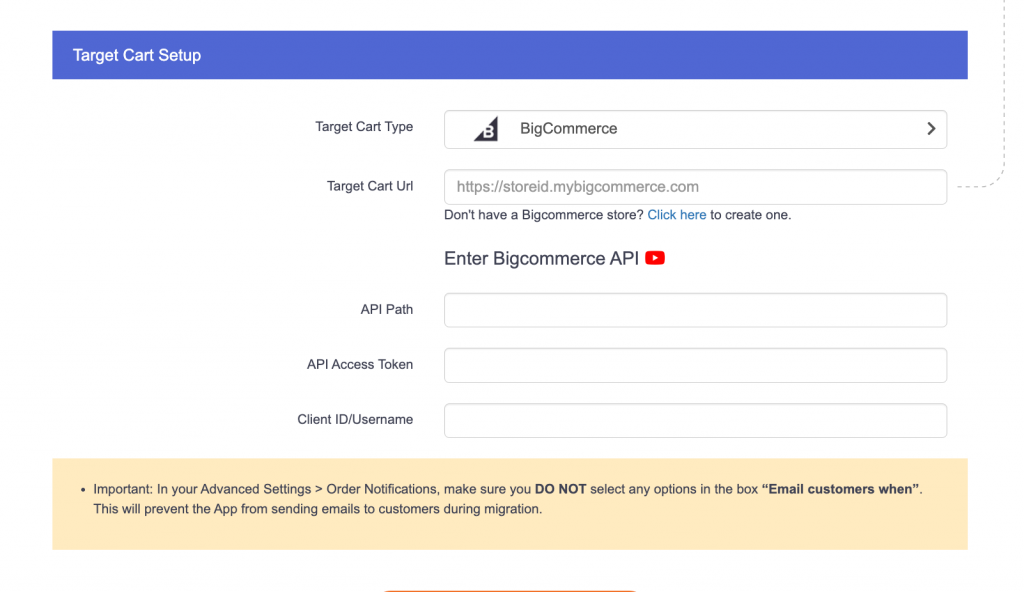Select the BigCommerce brand mark in the cart selector

[x=487, y=128]
